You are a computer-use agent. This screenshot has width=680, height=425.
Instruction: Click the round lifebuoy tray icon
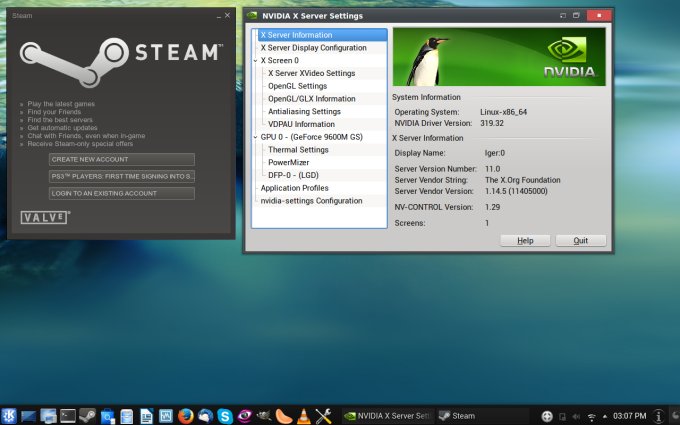pyautogui.click(x=547, y=416)
